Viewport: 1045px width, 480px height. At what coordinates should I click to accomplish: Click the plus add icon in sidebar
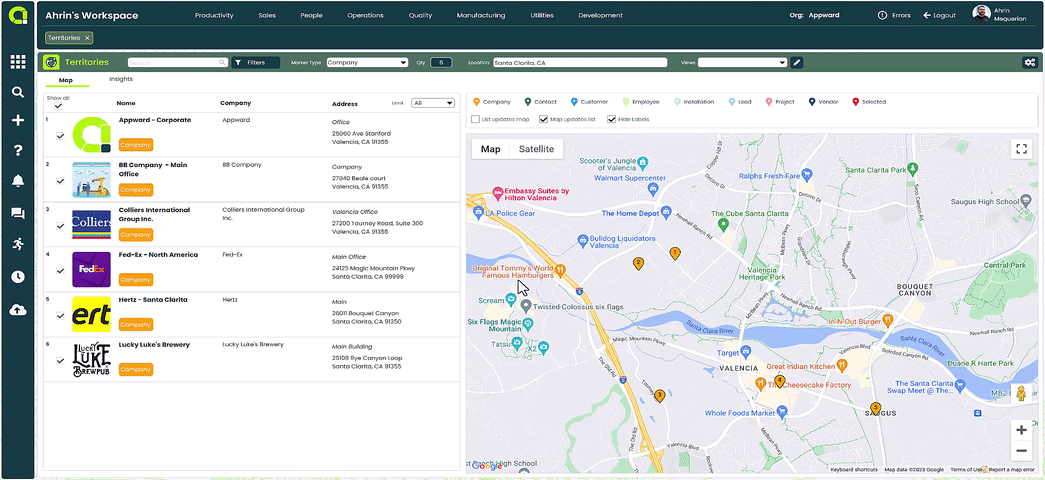click(18, 121)
